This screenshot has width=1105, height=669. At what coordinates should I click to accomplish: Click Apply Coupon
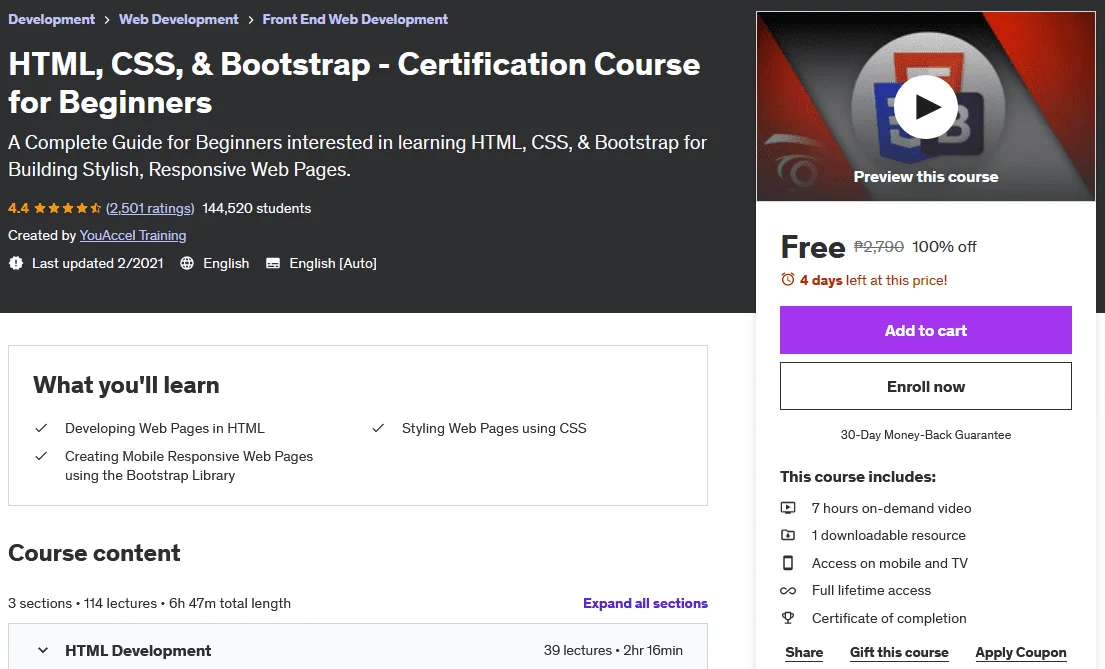[1020, 652]
